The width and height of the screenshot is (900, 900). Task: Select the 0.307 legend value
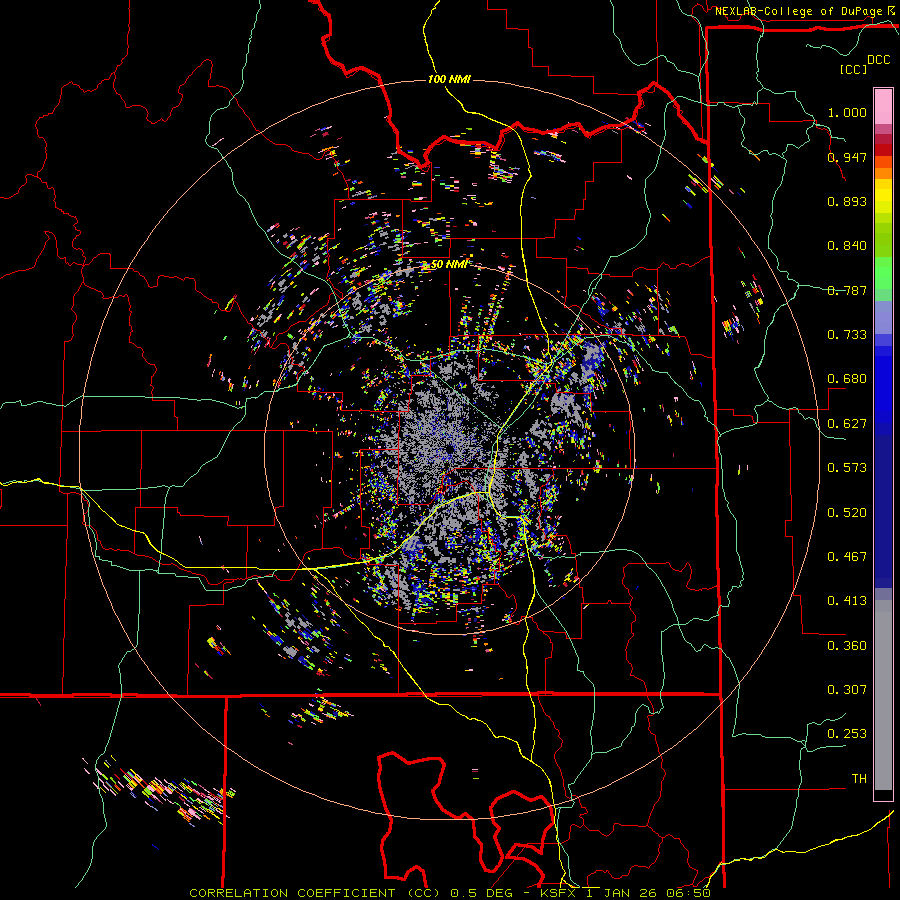coord(847,690)
